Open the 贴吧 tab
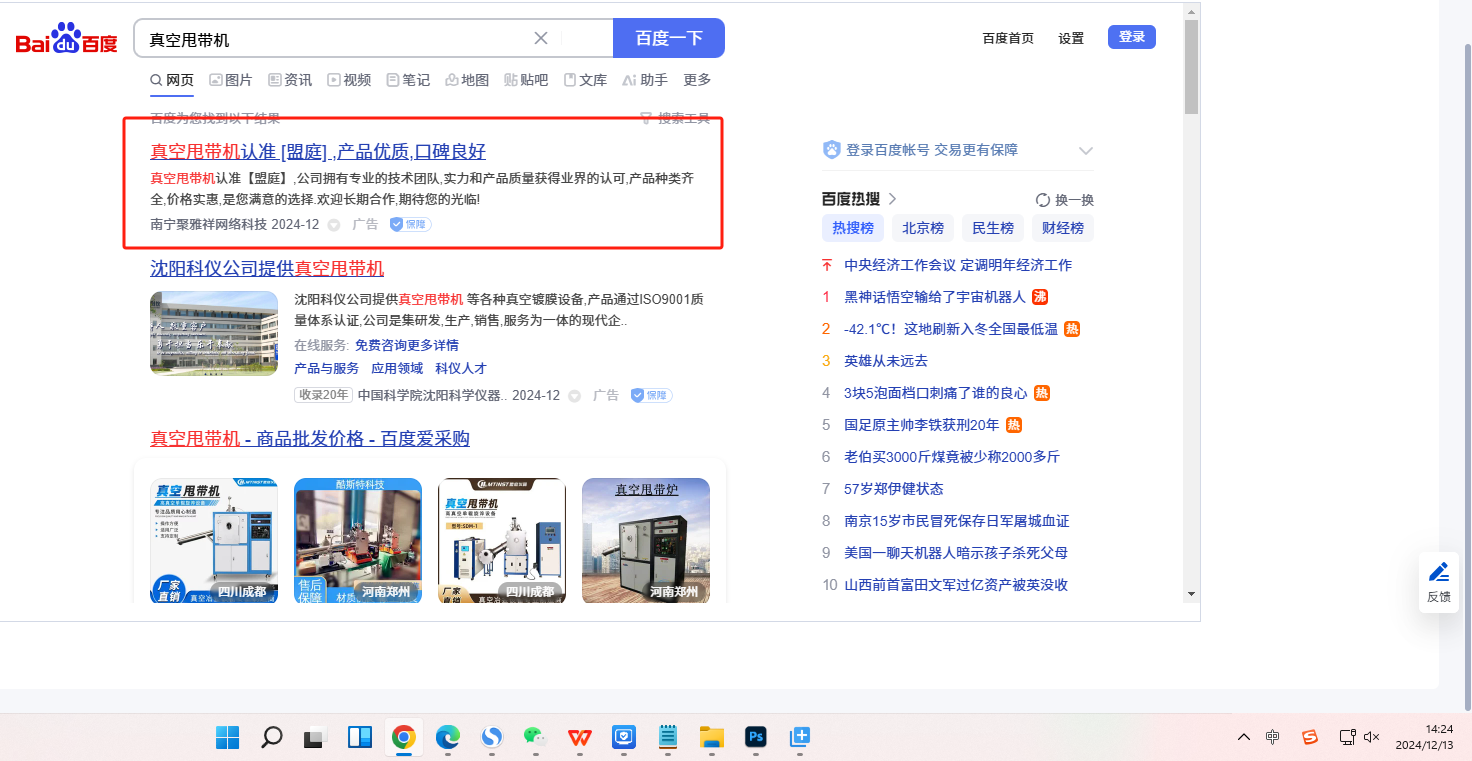Screen dimensions: 1472x761 tap(526, 80)
